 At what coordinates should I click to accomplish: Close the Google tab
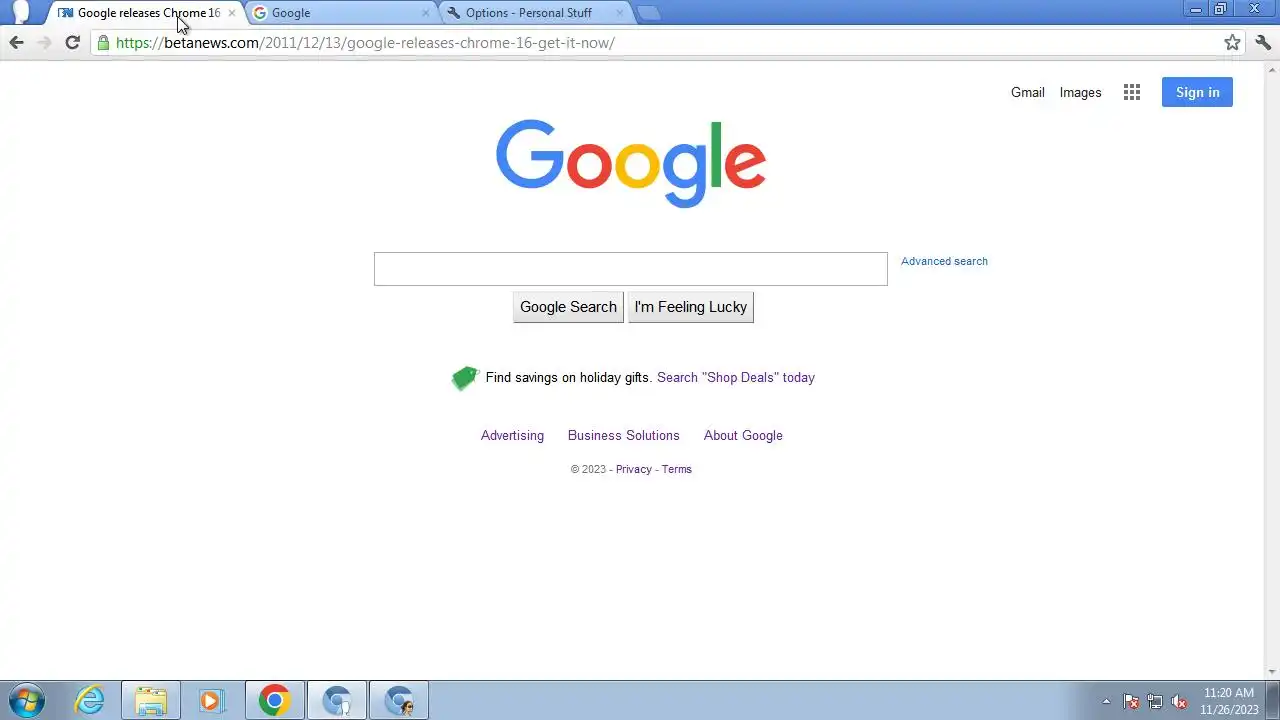point(426,13)
